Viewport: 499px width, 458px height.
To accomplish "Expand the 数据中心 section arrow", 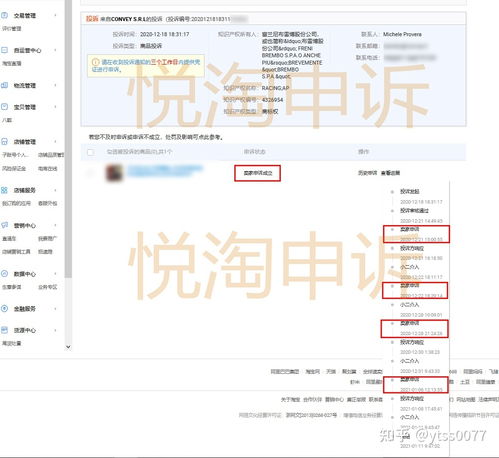I will [55, 274].
